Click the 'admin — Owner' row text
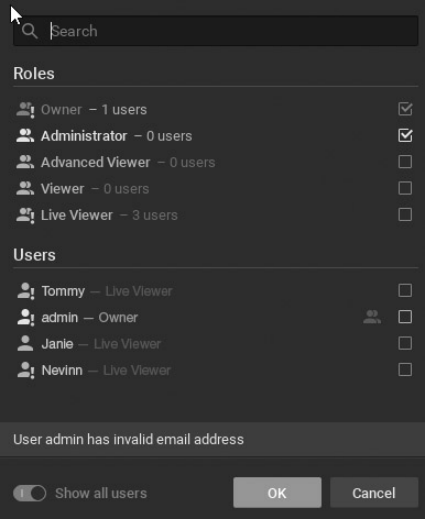The image size is (425, 519). point(90,317)
